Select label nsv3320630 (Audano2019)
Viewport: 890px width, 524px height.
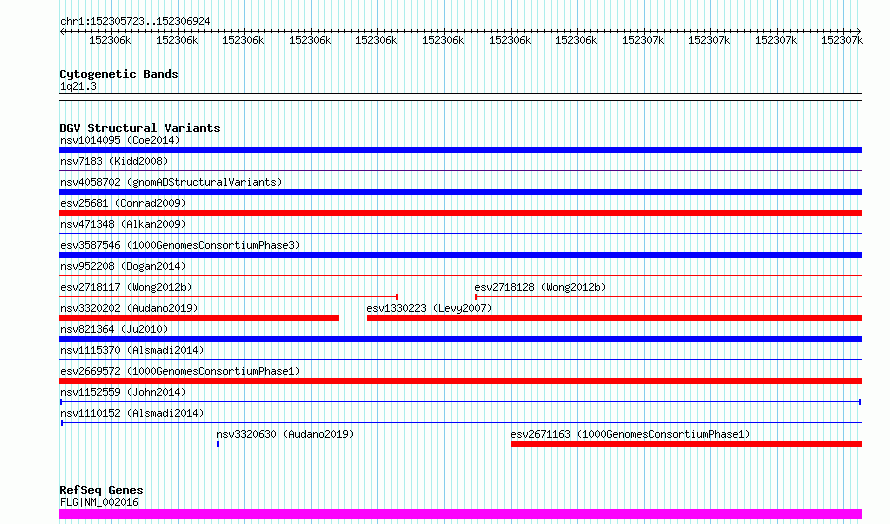(285, 434)
